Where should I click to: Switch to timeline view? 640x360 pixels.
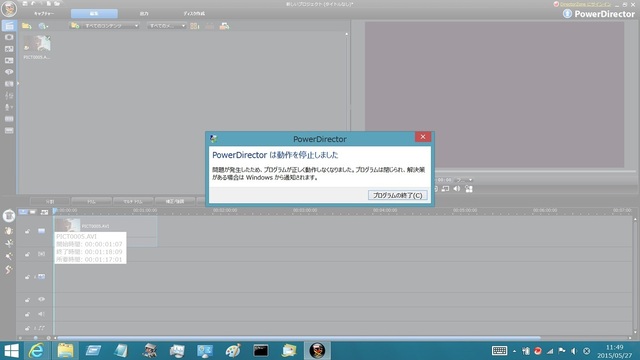(x=23, y=212)
